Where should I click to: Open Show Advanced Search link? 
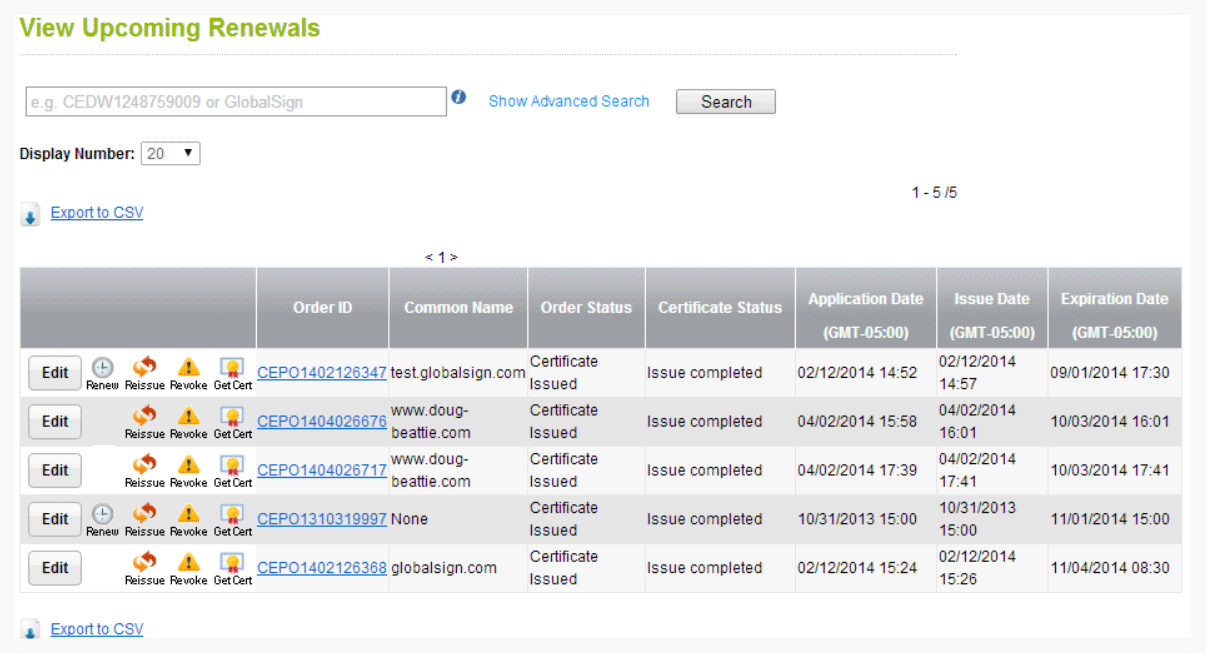pyautogui.click(x=568, y=101)
